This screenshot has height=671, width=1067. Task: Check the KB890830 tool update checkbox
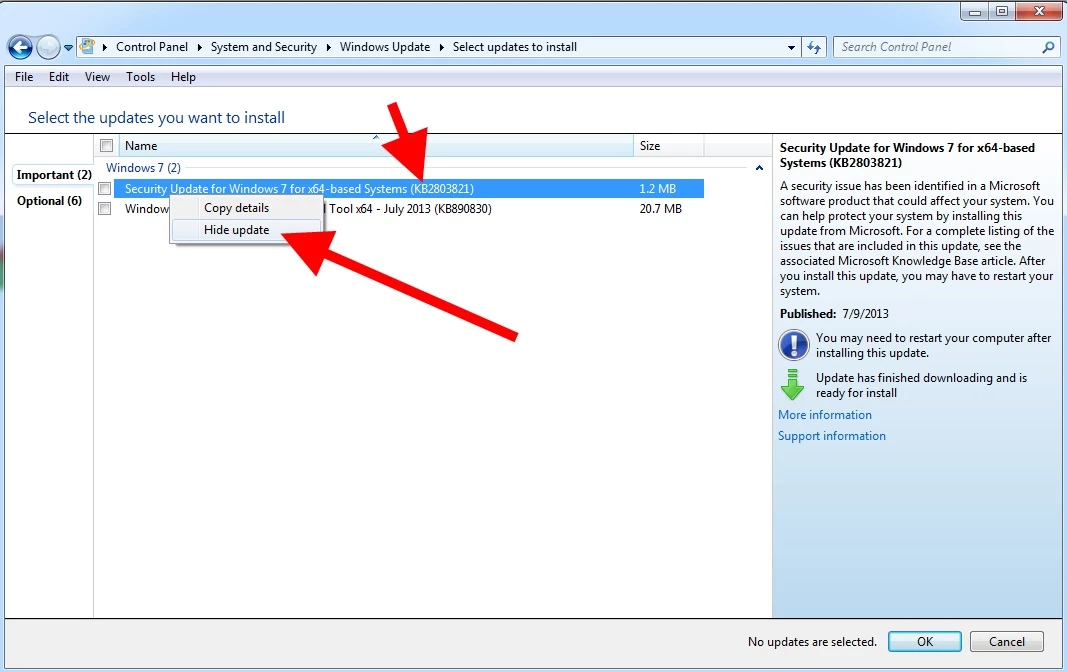pyautogui.click(x=105, y=209)
